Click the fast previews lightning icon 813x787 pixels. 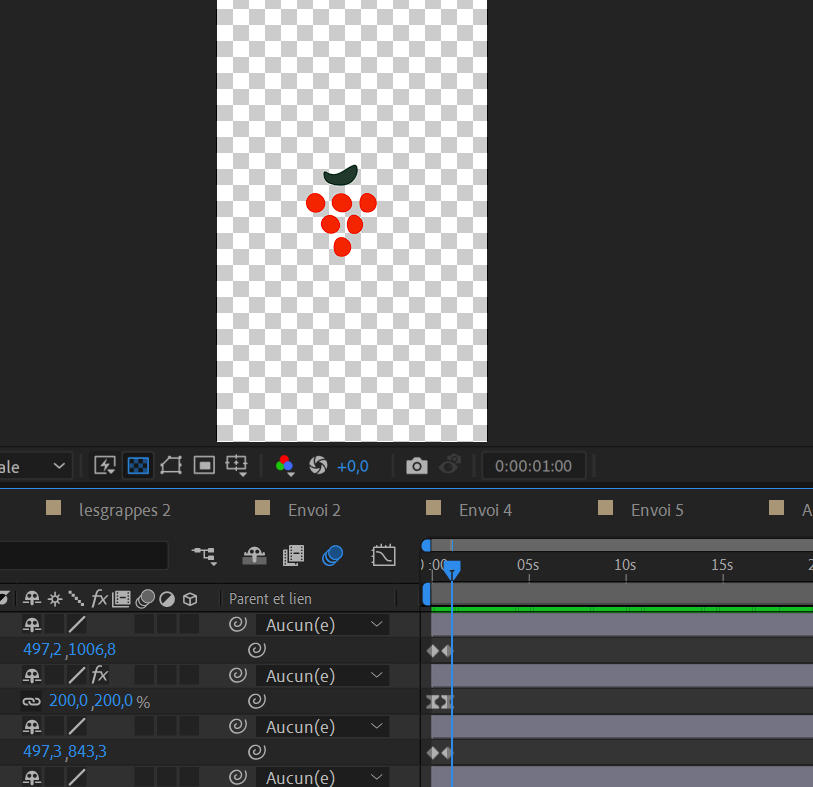click(105, 466)
